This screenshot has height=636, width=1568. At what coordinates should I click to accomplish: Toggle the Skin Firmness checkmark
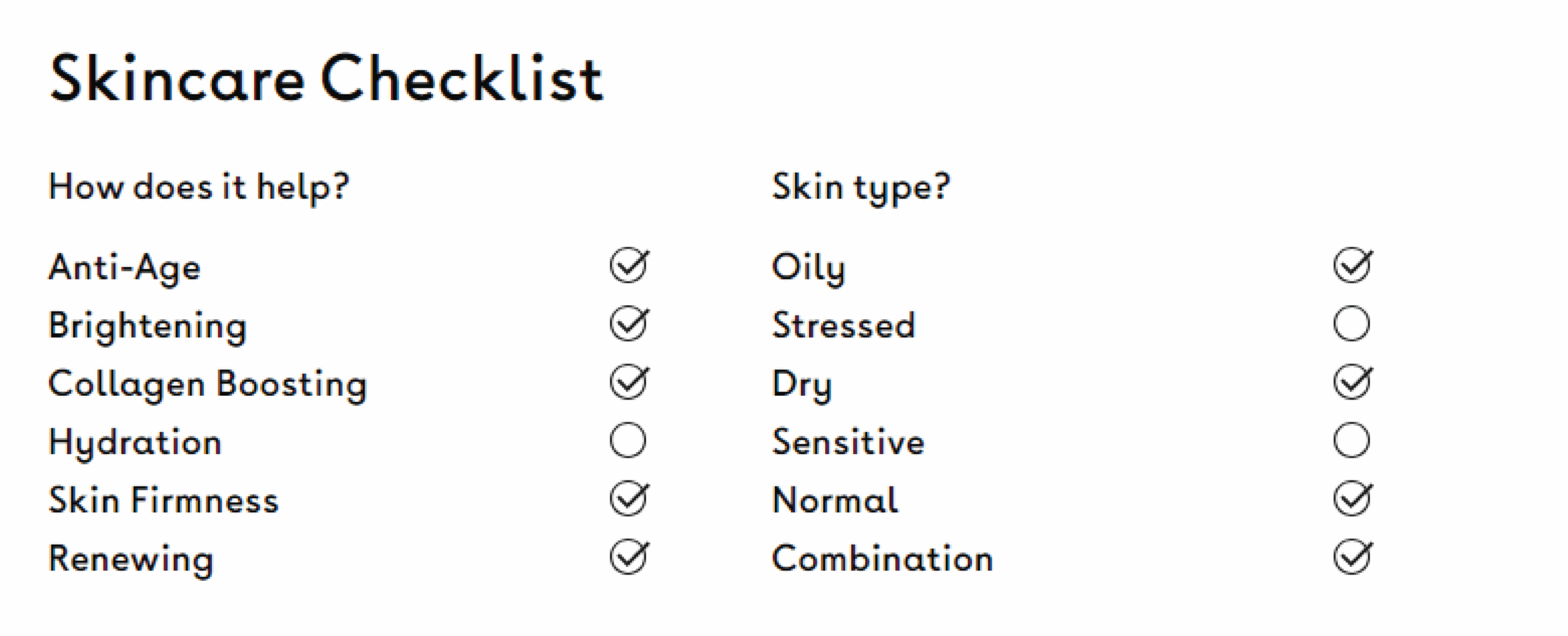click(x=628, y=499)
